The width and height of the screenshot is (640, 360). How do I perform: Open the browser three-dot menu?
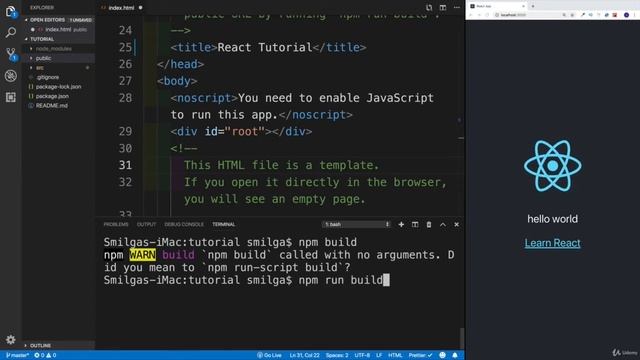635,15
